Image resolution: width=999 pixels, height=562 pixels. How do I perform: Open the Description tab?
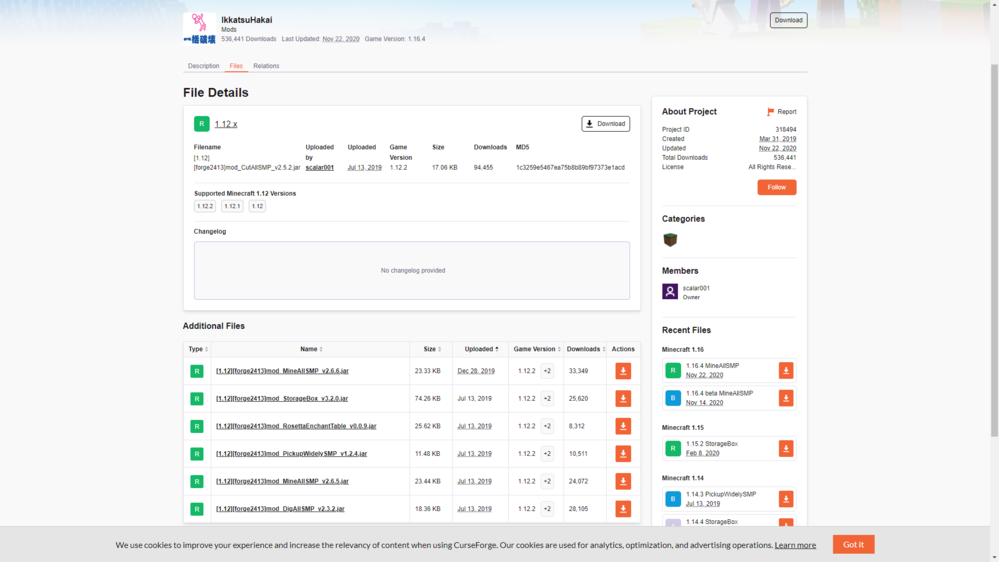(x=203, y=66)
